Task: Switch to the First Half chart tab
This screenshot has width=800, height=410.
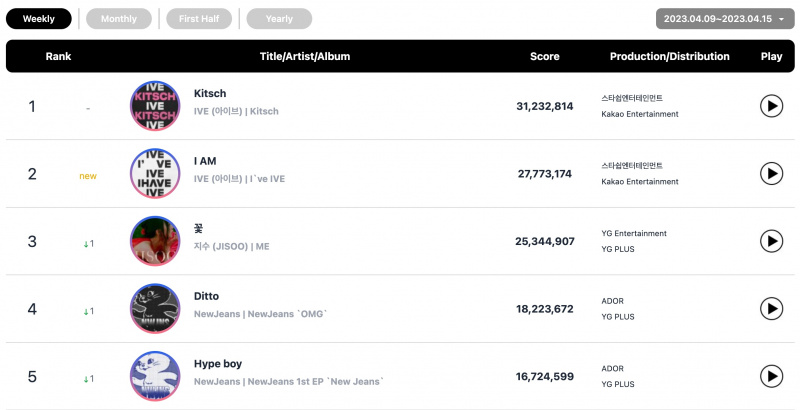Action: [x=199, y=19]
